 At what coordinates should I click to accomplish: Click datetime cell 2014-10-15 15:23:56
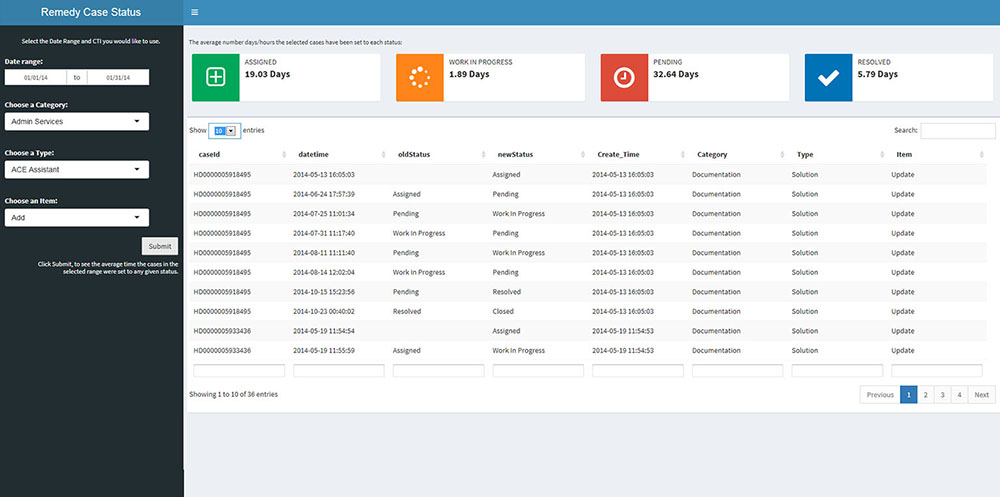(324, 292)
